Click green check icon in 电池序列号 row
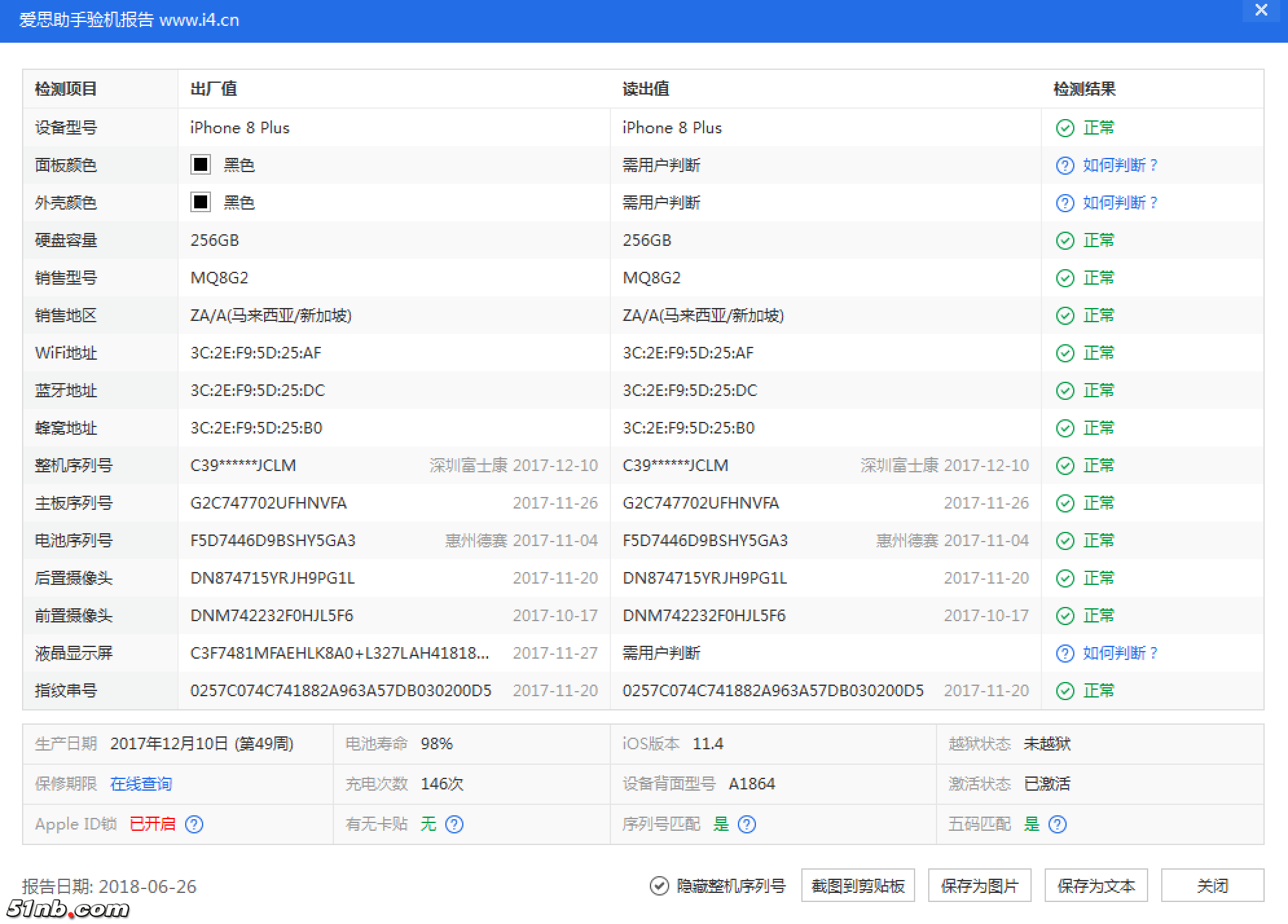The height and width of the screenshot is (924, 1288). pos(1065,541)
